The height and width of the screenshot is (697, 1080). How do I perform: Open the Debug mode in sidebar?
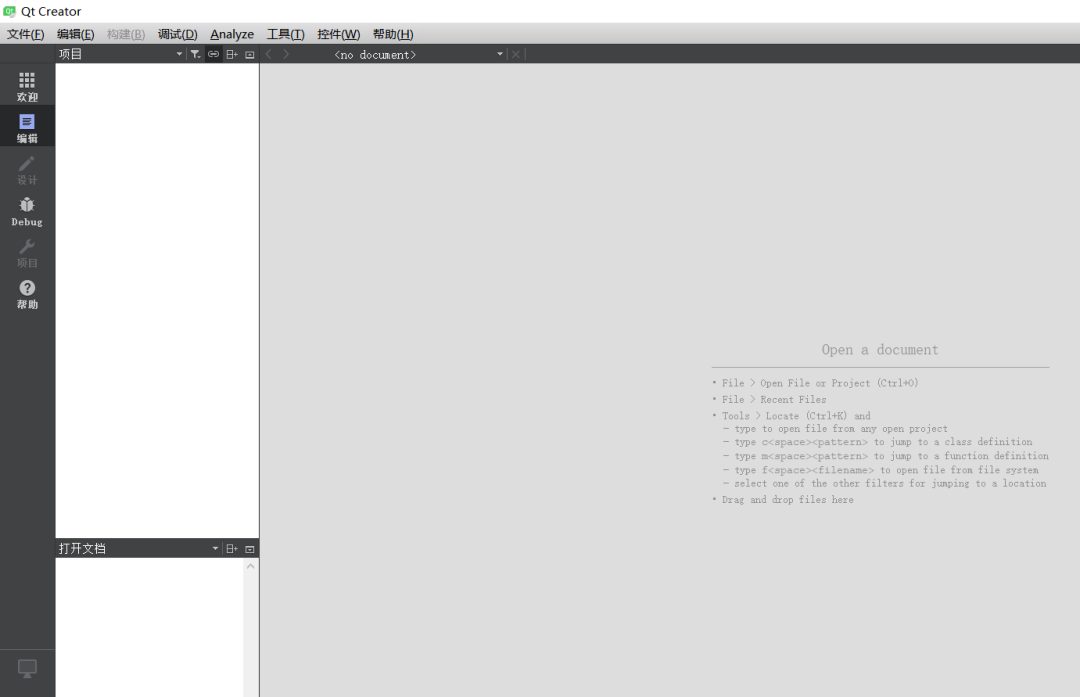pyautogui.click(x=27, y=210)
